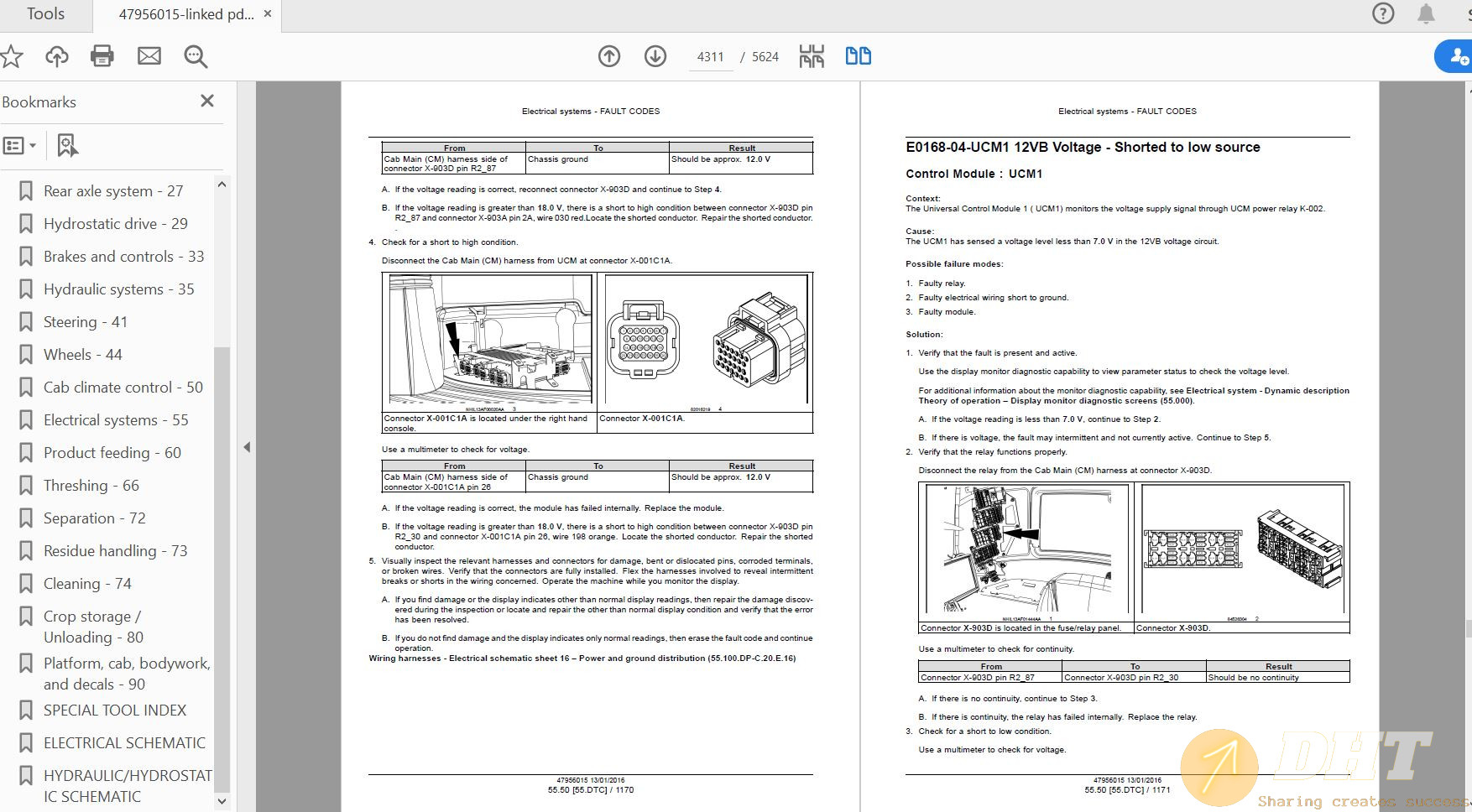
Task: Click bookmark icon beside Threshing - 66
Action: tap(26, 486)
